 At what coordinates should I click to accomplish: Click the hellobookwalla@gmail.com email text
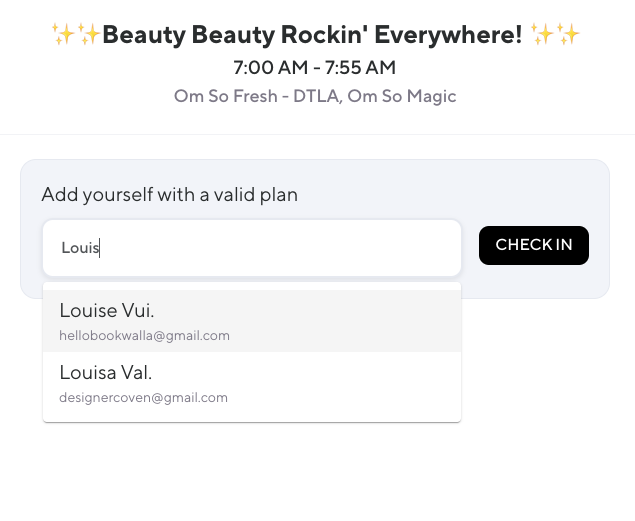144,336
